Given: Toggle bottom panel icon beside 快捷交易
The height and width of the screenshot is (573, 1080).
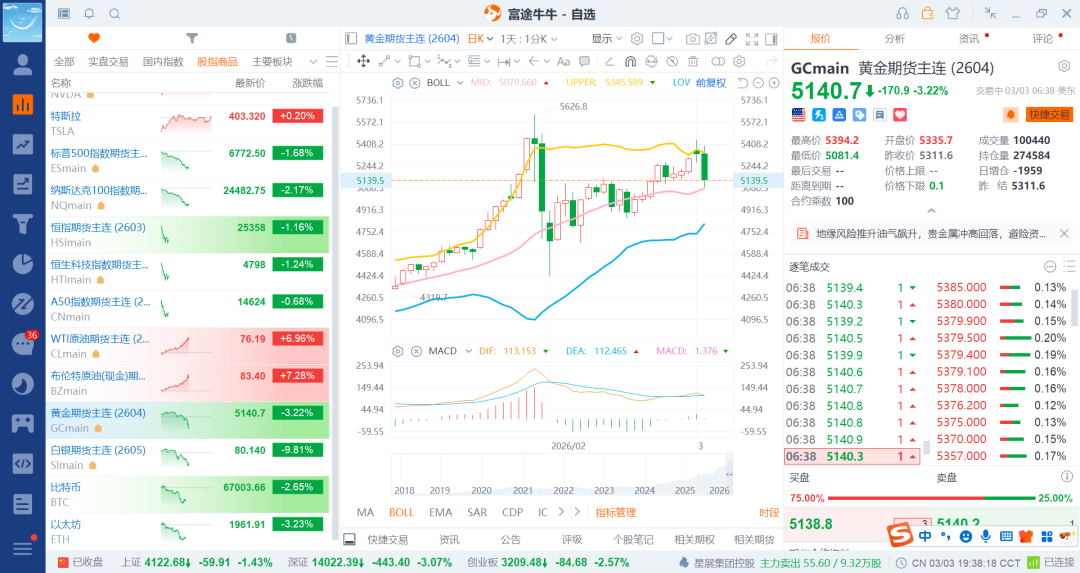Looking at the screenshot, I should point(349,539).
